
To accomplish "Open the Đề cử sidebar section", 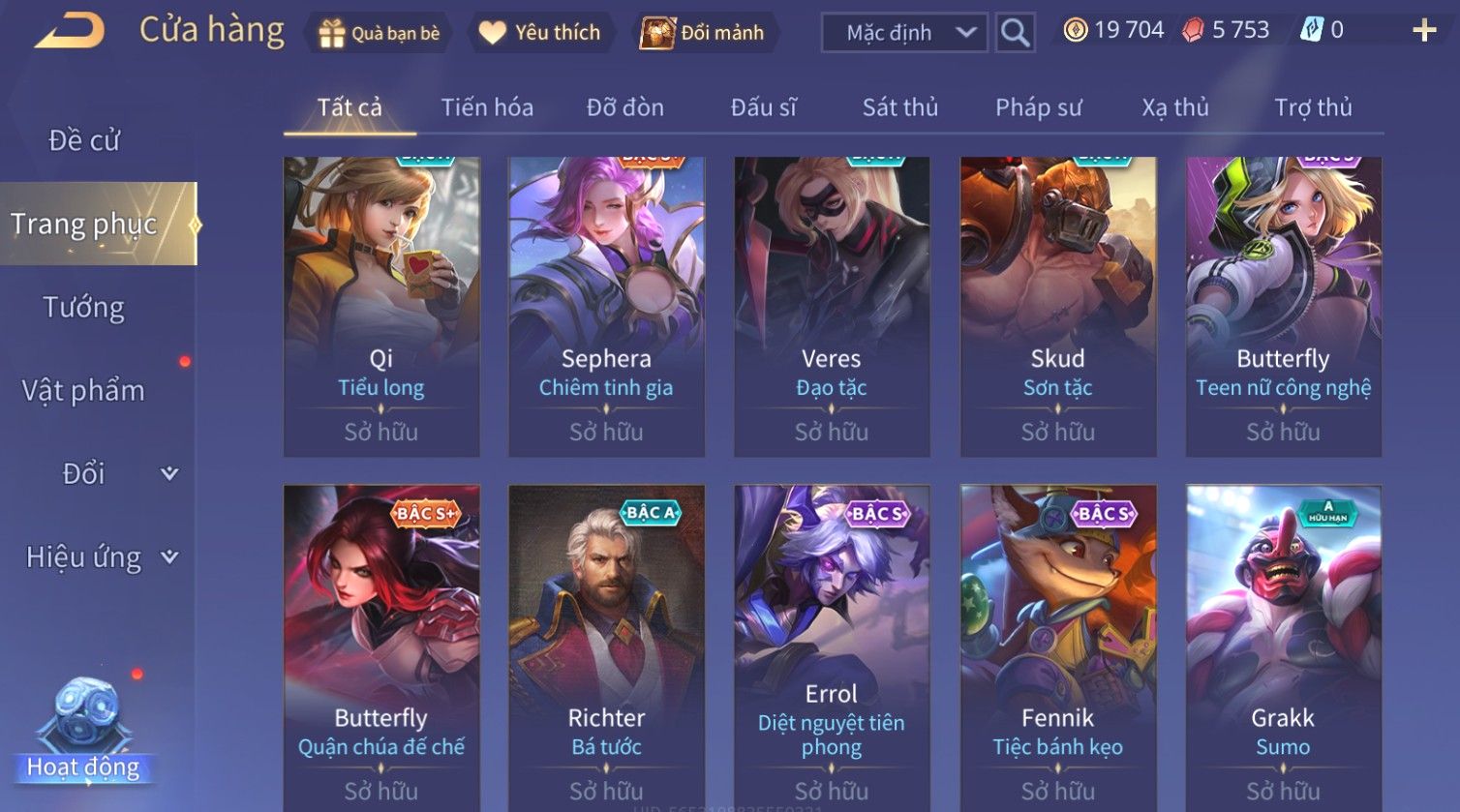I will (84, 141).
